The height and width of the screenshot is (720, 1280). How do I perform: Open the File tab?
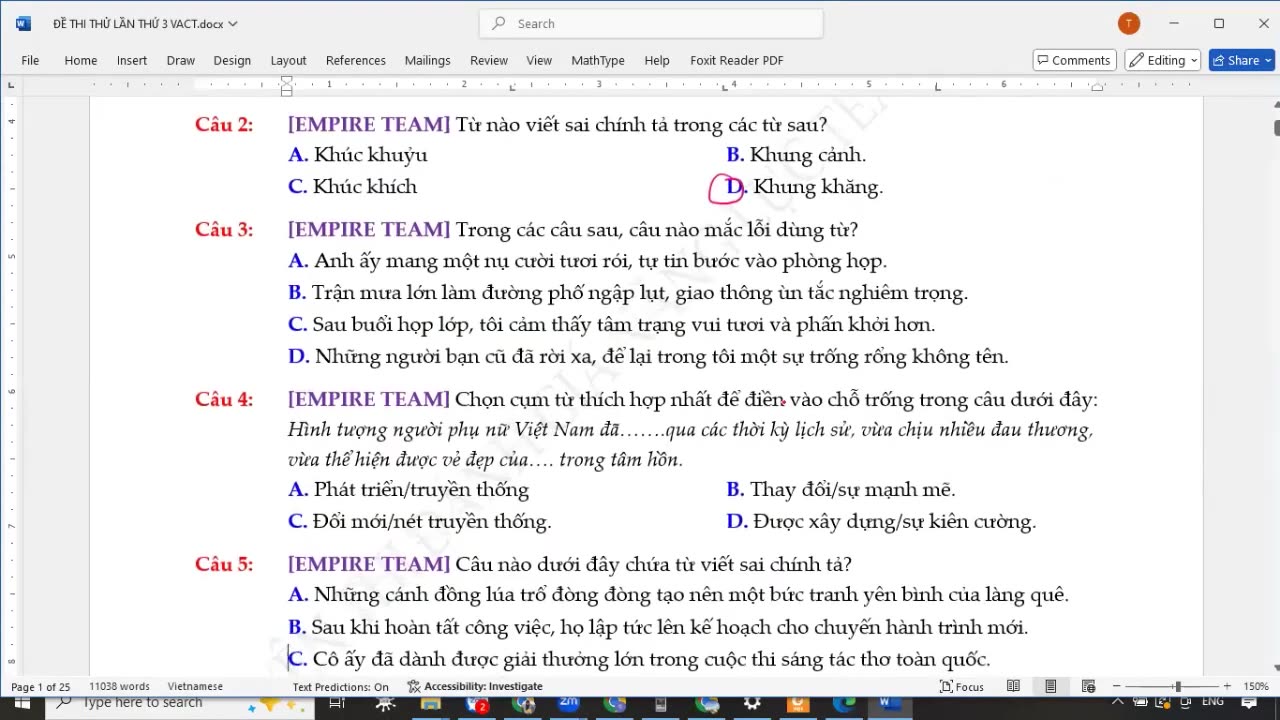30,60
